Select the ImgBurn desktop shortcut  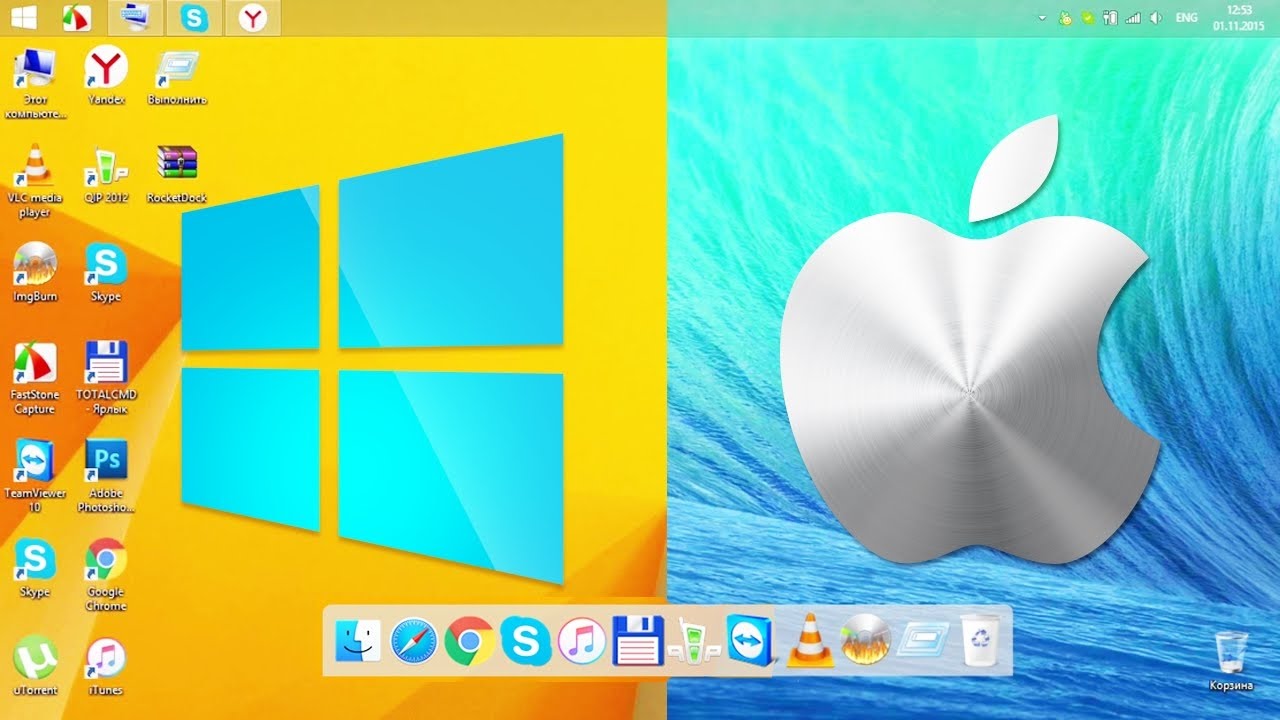point(35,272)
